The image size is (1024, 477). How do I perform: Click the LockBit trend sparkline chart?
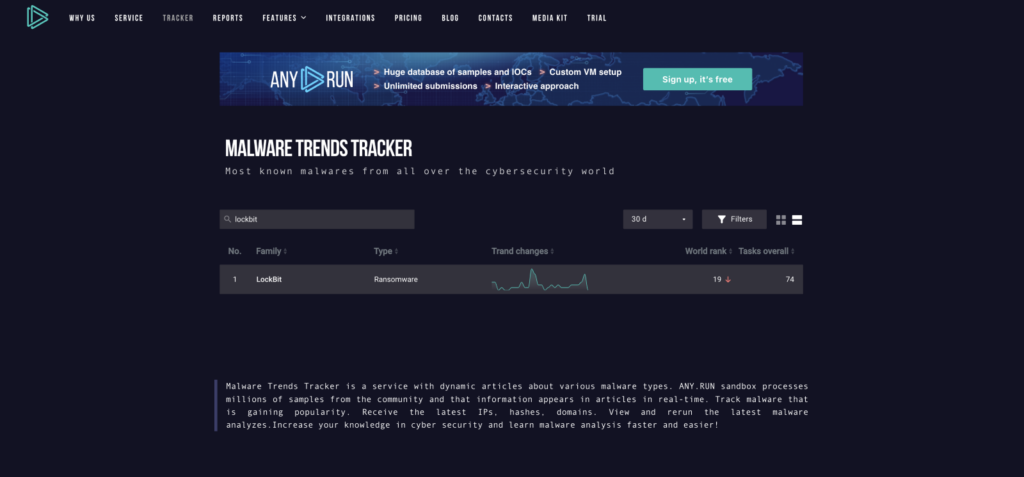click(x=540, y=280)
